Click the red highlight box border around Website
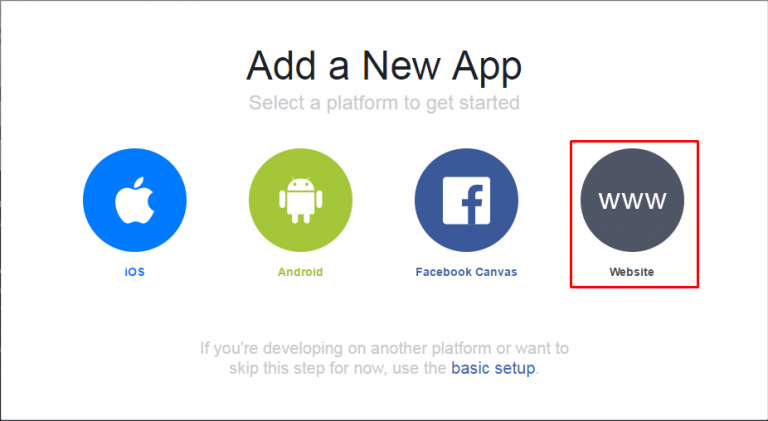Screen dimensions: 768x421 (x=634, y=141)
